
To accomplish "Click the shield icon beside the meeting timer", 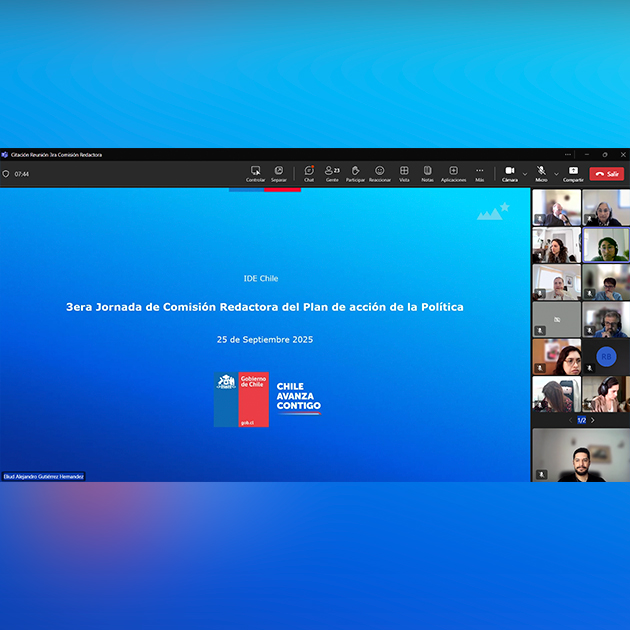I will click(x=6, y=174).
